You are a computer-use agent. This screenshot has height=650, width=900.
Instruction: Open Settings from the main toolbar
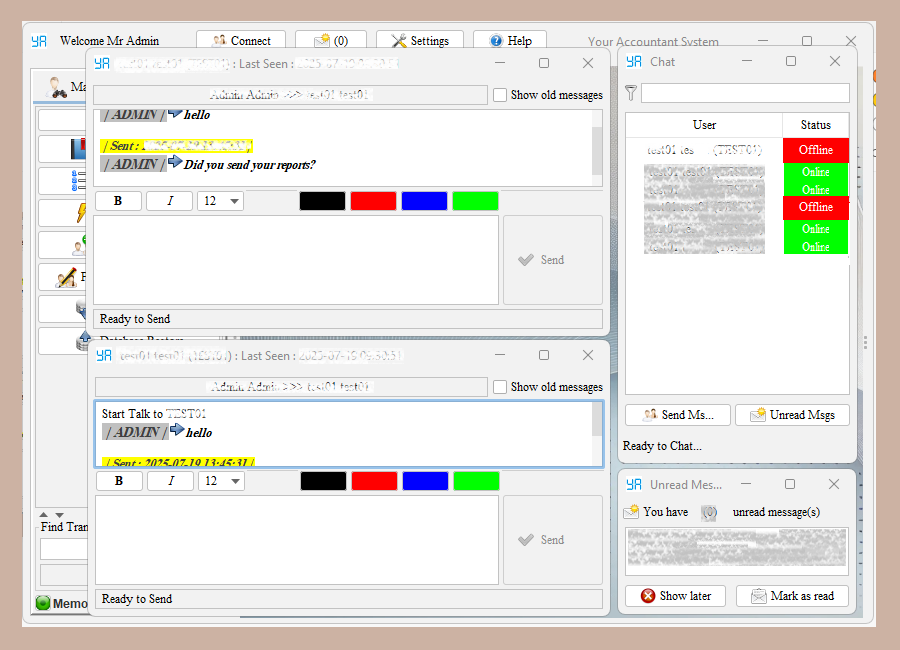click(x=420, y=40)
